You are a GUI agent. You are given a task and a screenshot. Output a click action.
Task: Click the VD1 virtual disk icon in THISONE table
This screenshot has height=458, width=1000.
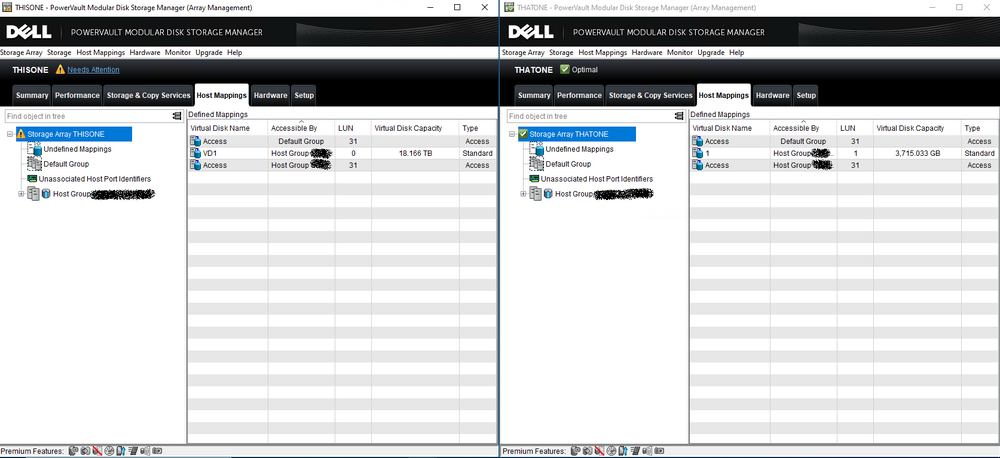[196, 153]
